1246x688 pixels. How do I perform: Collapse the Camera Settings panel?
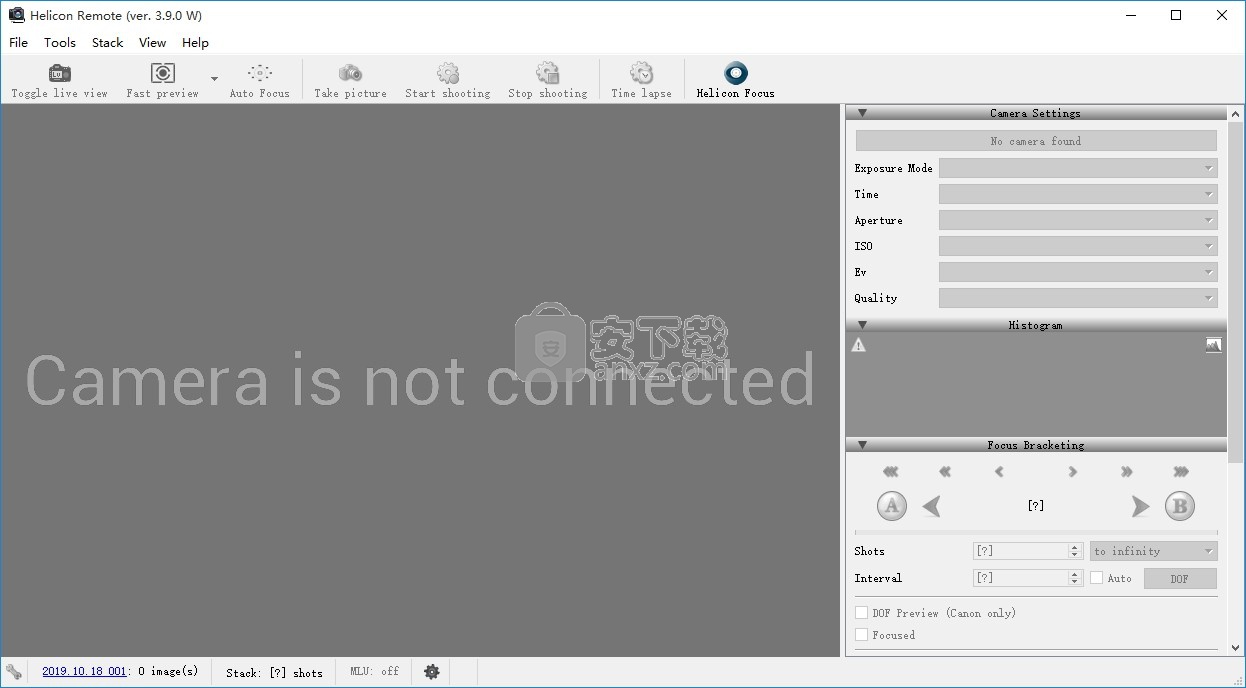tap(862, 113)
